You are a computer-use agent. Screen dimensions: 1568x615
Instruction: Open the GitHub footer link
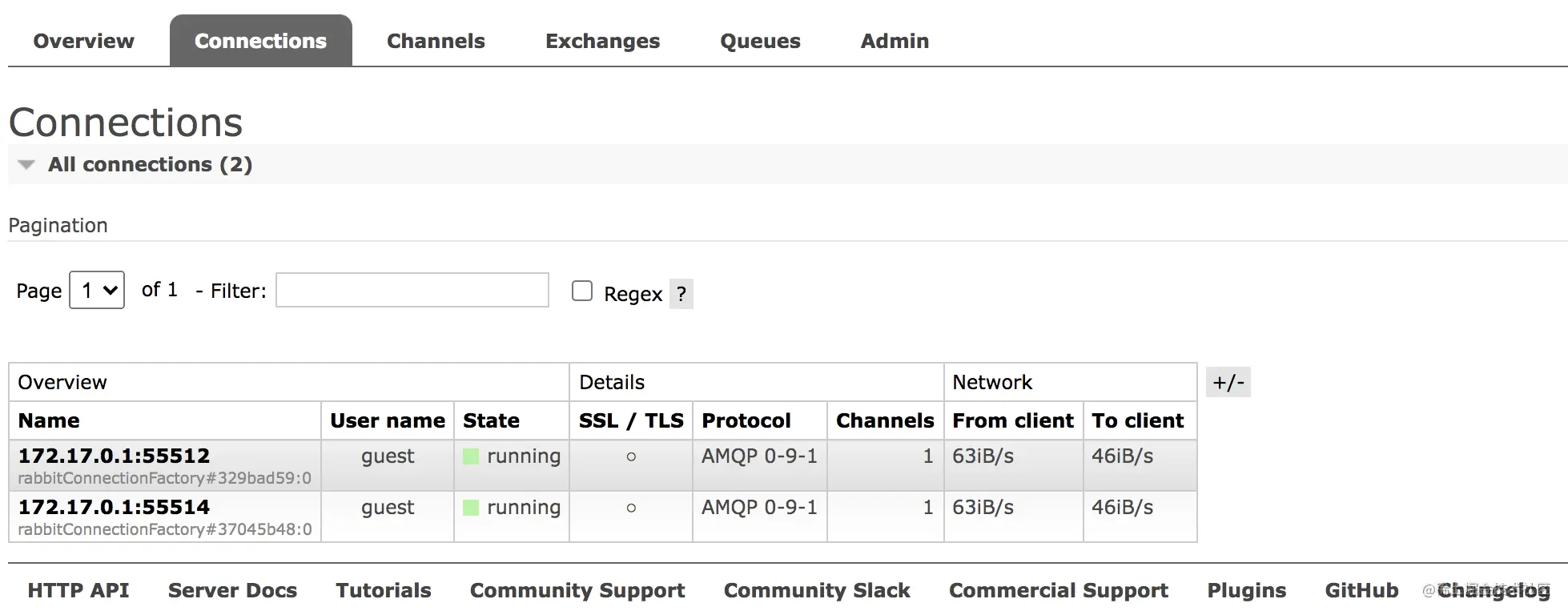click(1361, 590)
